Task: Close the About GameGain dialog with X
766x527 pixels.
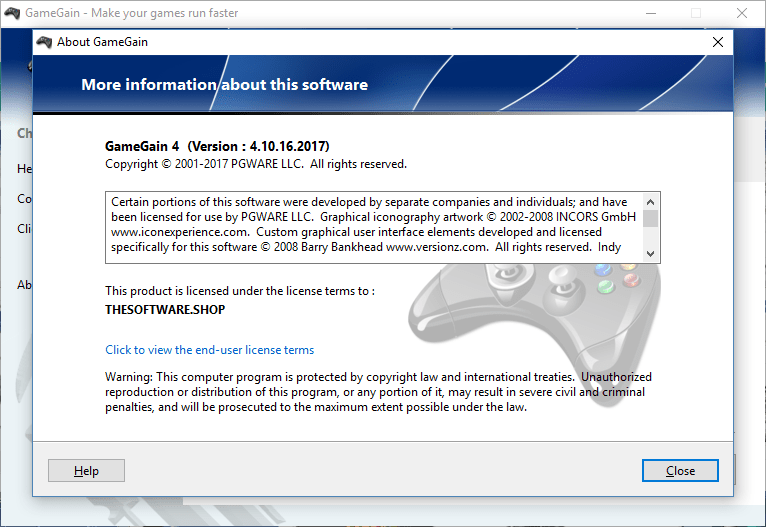Action: [717, 42]
